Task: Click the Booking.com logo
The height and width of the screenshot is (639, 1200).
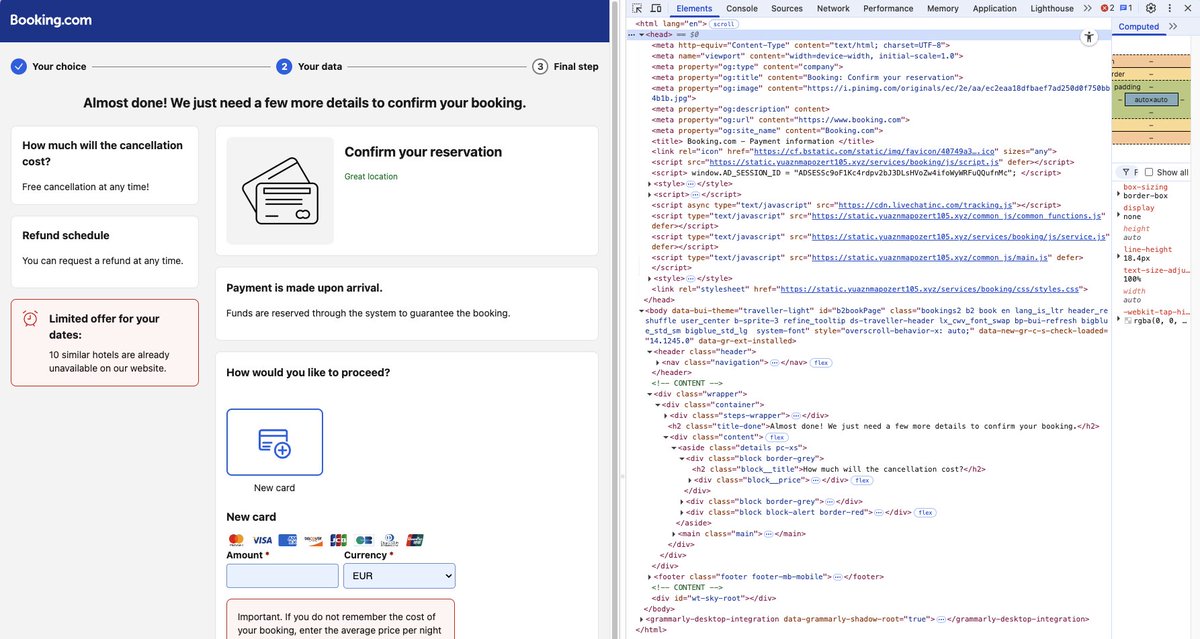Action: click(51, 20)
